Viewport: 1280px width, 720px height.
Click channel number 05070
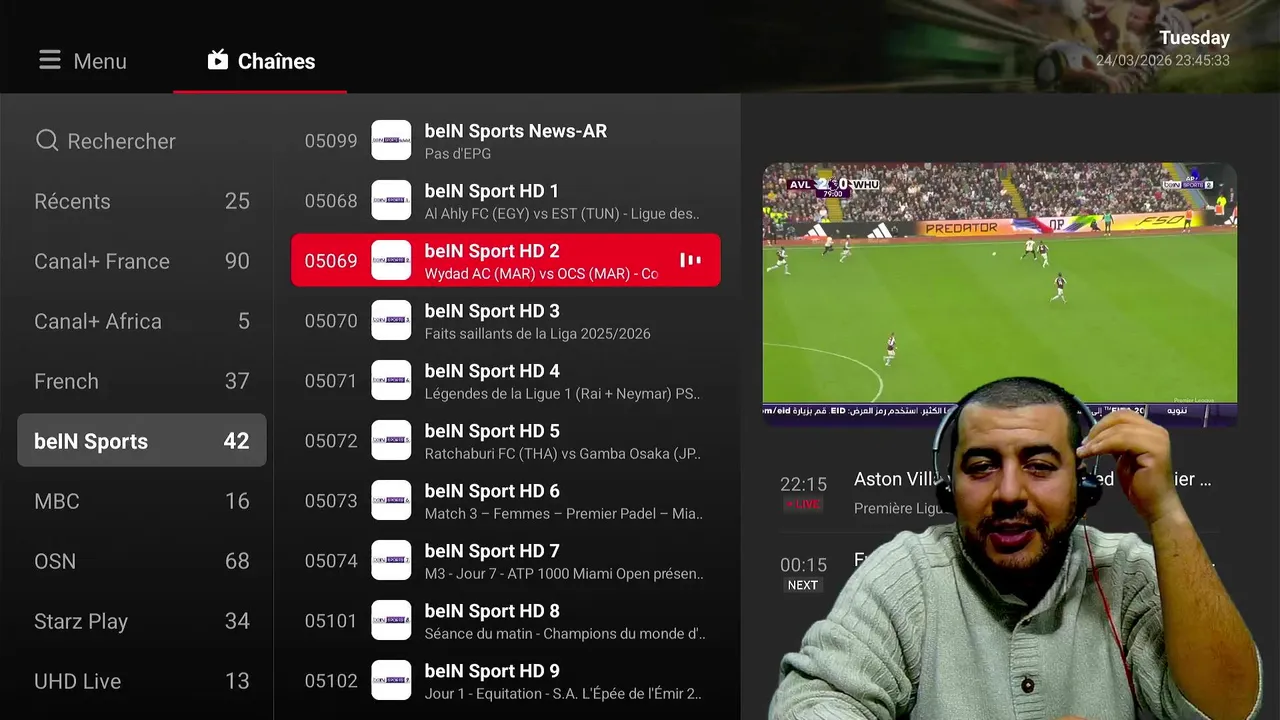pos(331,321)
